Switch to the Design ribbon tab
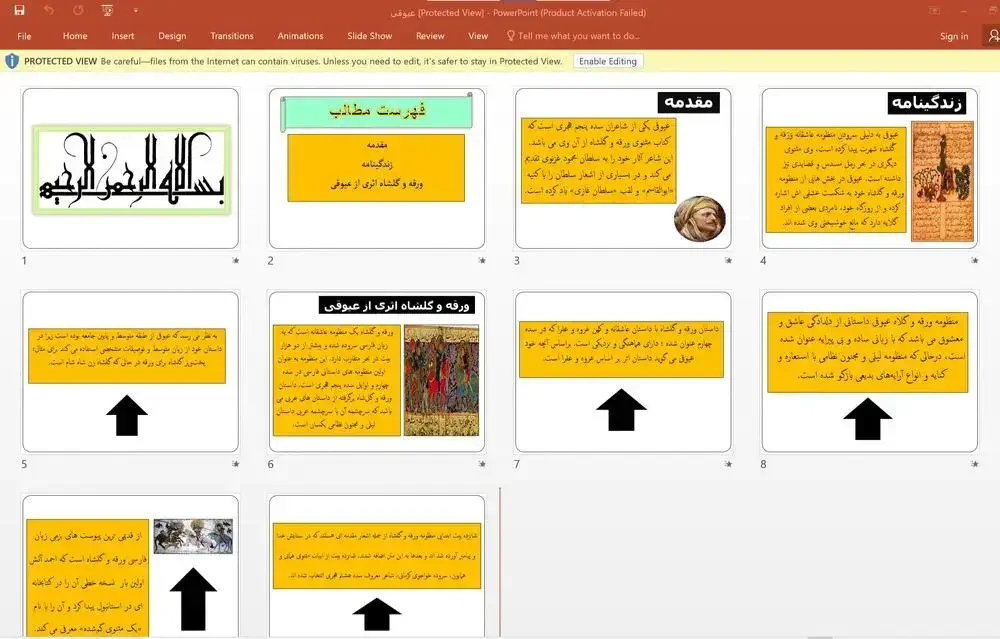This screenshot has width=1000, height=639. [x=171, y=36]
